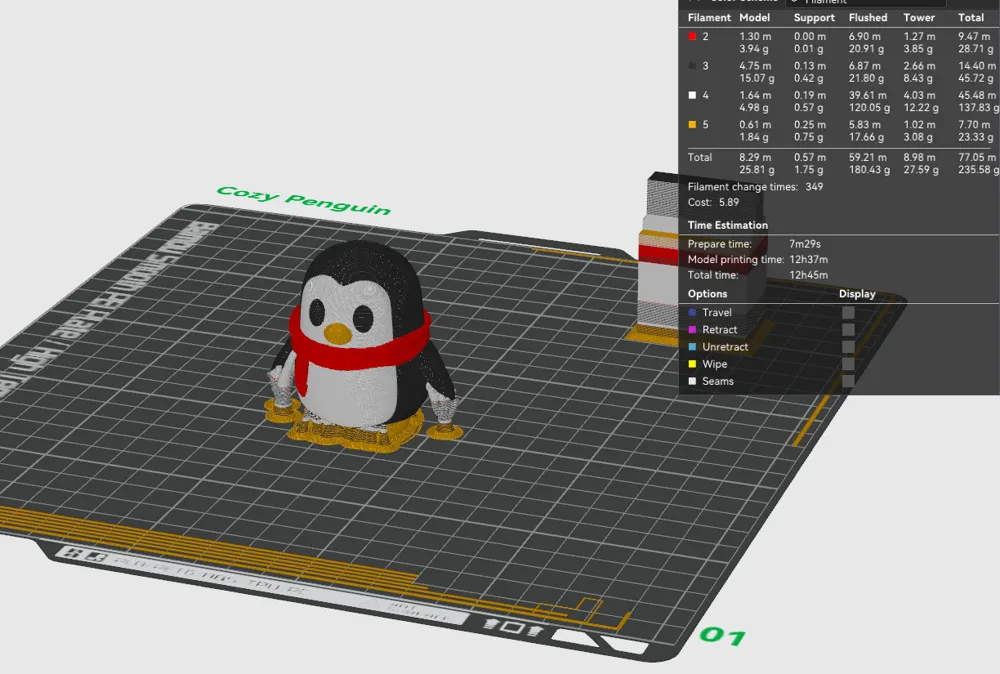Image resolution: width=1000 pixels, height=674 pixels.
Task: Click the yellow filament 5 color swatch
Action: (x=693, y=124)
